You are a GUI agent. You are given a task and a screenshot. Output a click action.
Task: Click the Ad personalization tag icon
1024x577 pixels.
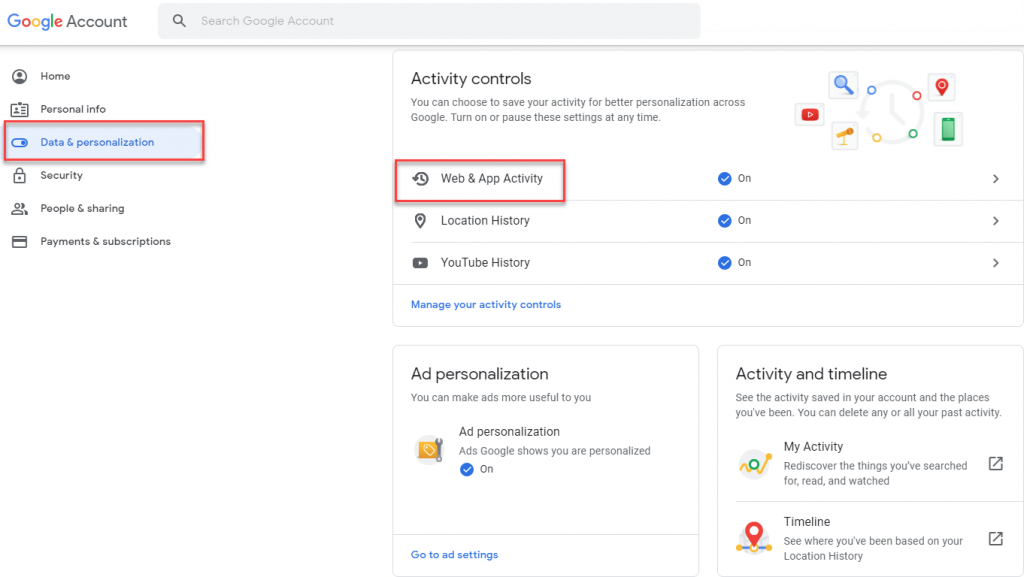coord(430,450)
